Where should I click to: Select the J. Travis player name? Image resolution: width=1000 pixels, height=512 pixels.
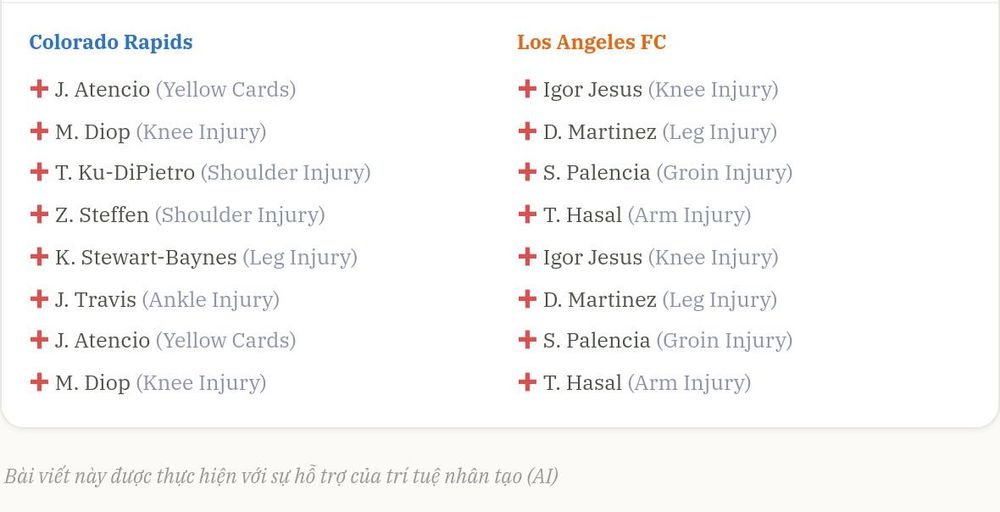coord(95,300)
